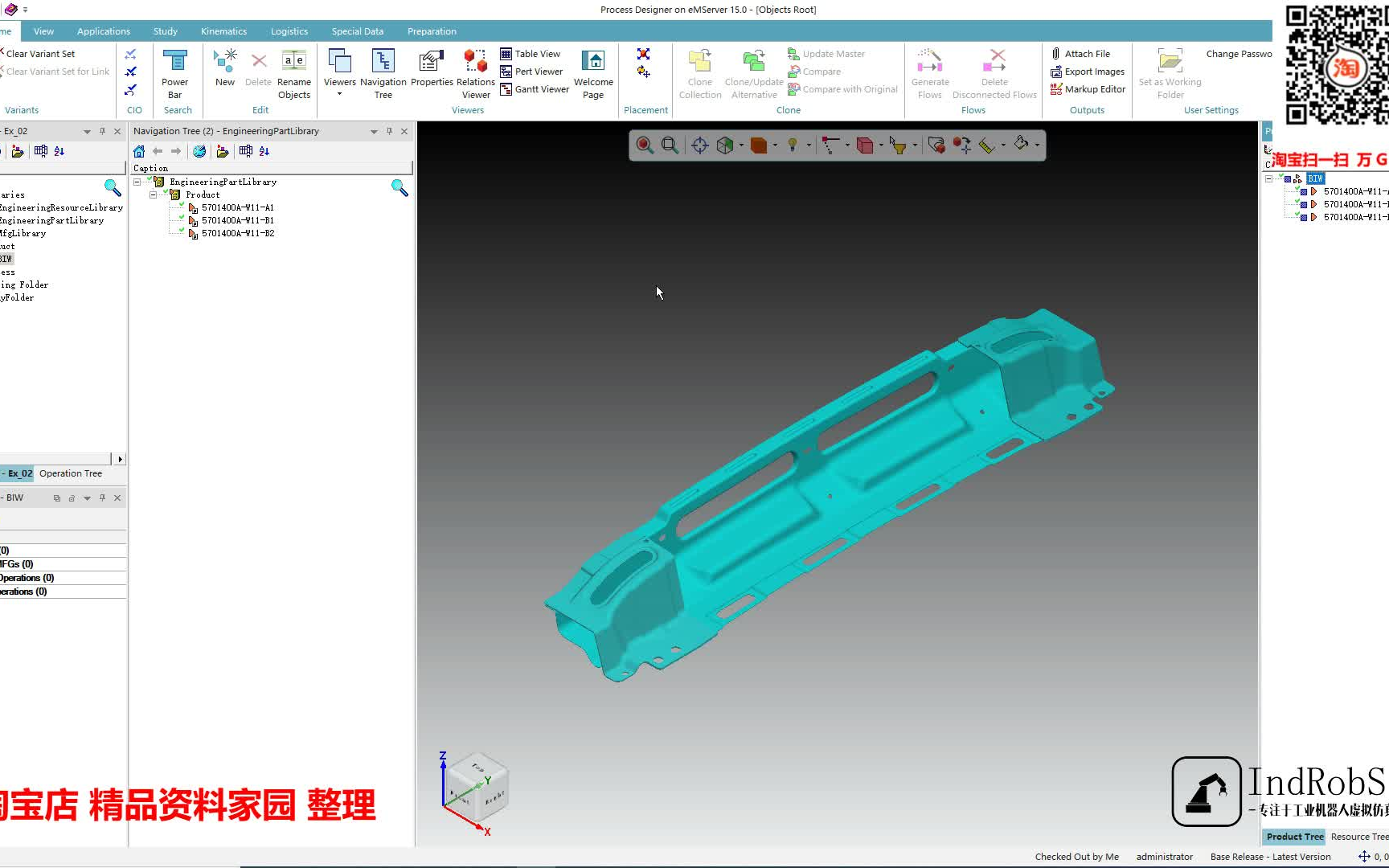This screenshot has width=1389, height=868.
Task: Toggle display square of first 5701400A part
Action: (1304, 191)
